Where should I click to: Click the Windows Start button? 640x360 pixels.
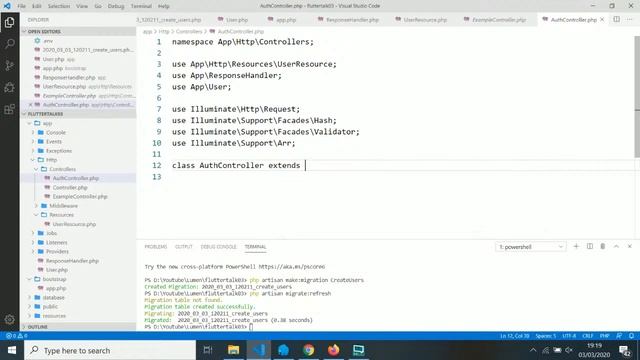12,350
